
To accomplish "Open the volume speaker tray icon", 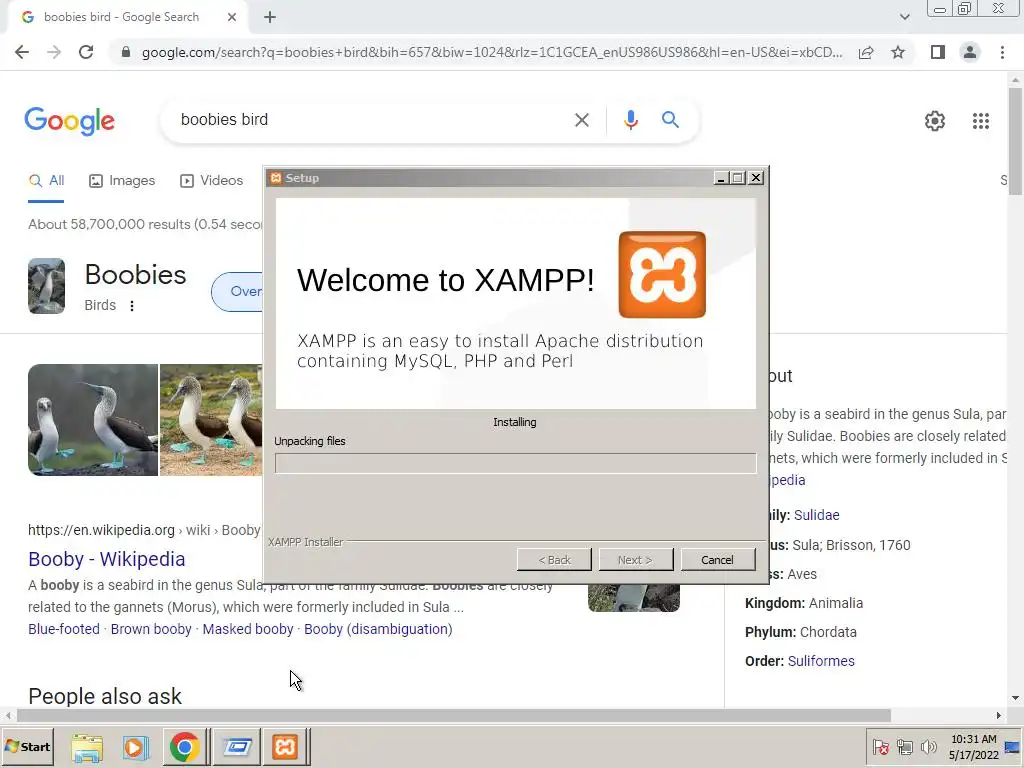I will pyautogui.click(x=928, y=746).
